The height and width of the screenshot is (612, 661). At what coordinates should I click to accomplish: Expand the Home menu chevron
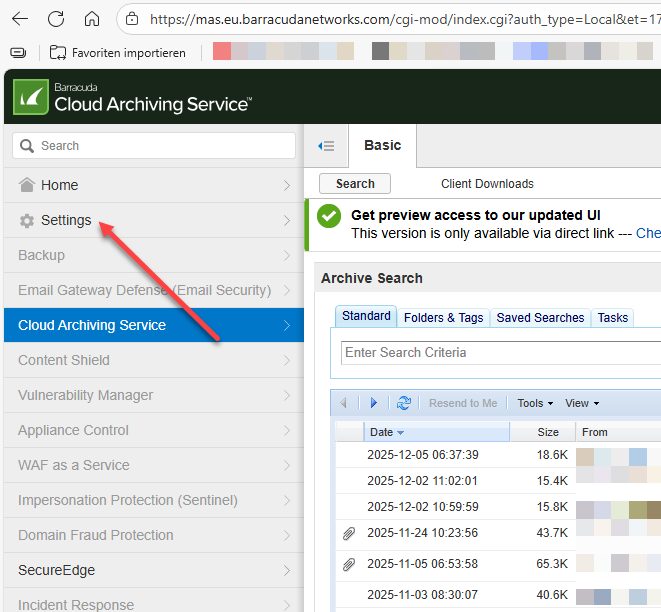coord(287,185)
